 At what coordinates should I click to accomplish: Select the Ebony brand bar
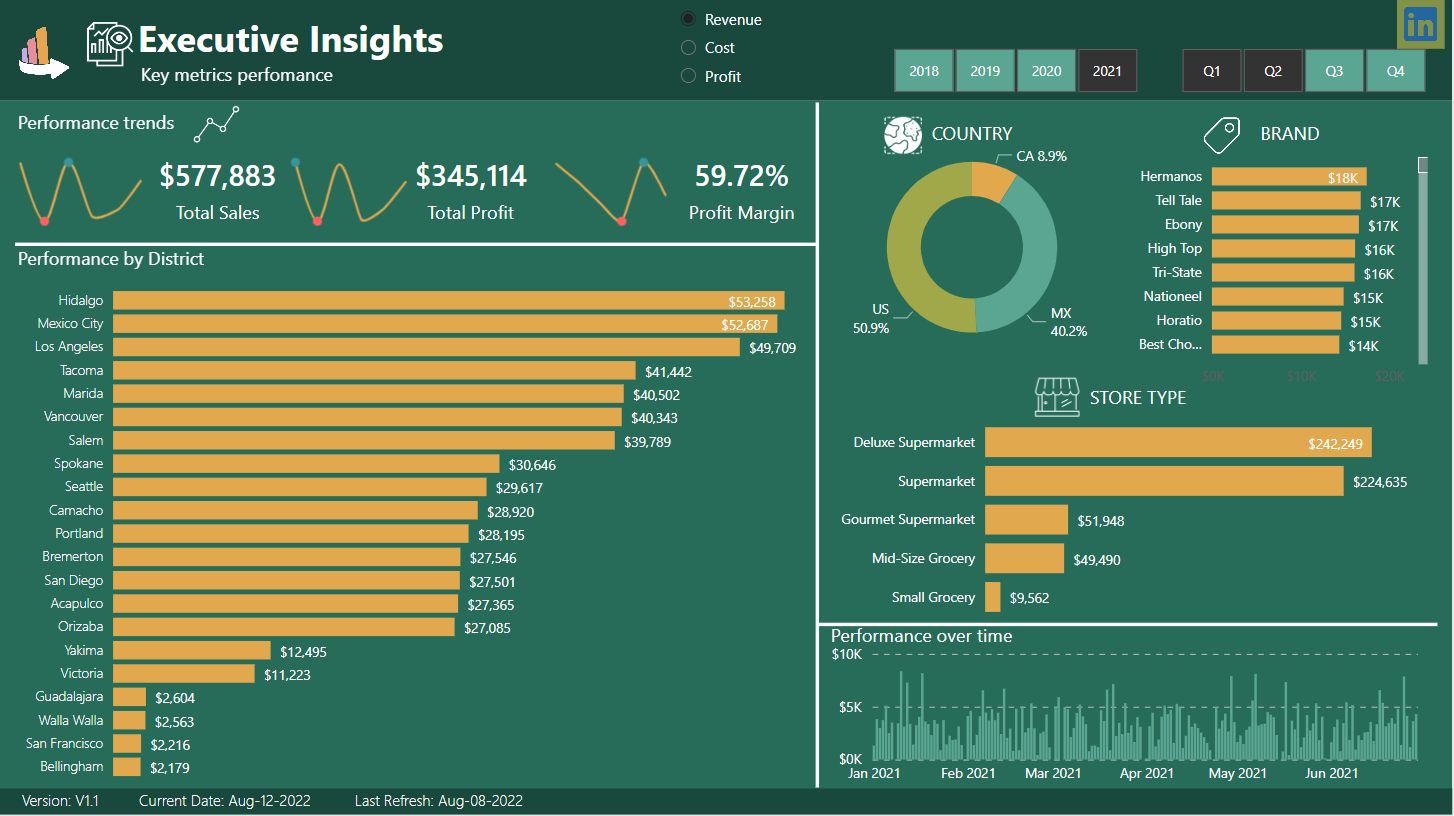[x=1285, y=224]
